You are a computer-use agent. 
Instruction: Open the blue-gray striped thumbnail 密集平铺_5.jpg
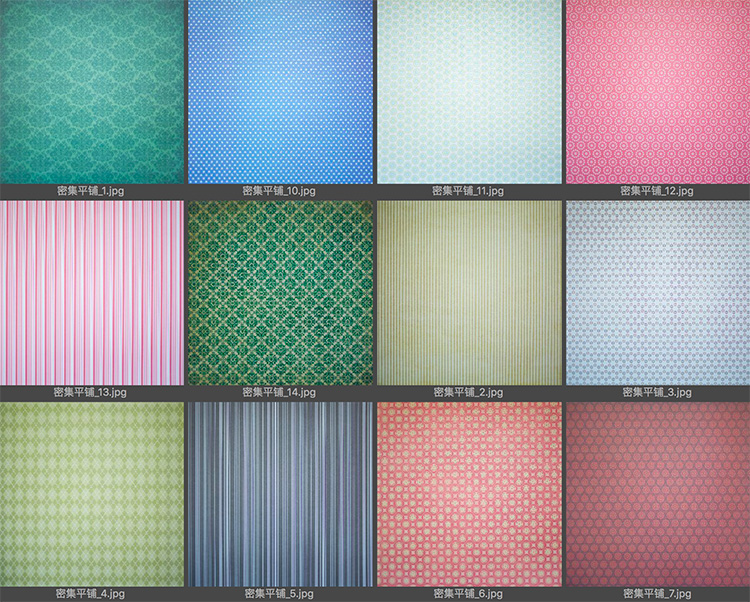280,494
